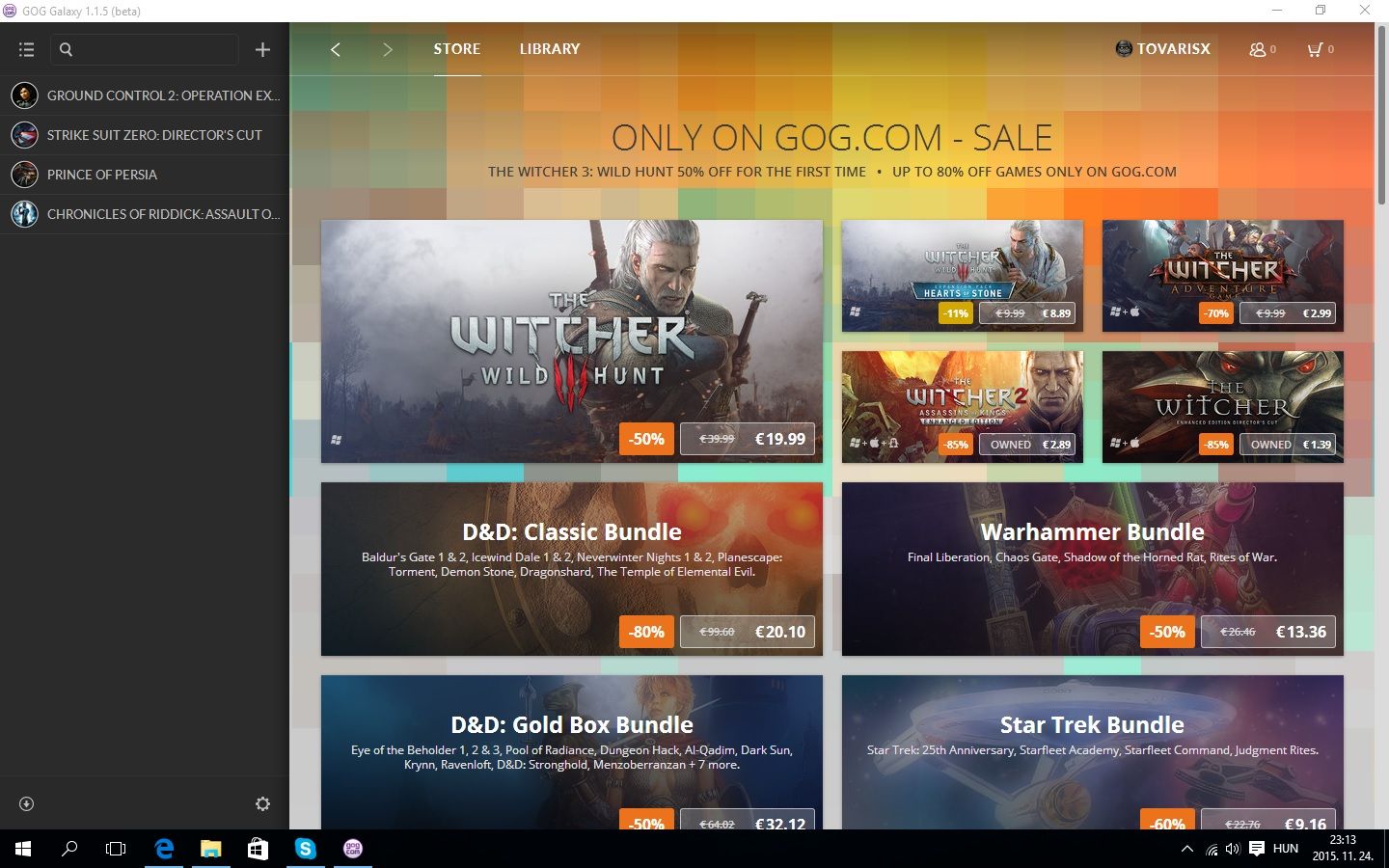Screen dimensions: 1389x868
Task: Select Strike Suit Zero: Director's Cut
Action: point(154,135)
